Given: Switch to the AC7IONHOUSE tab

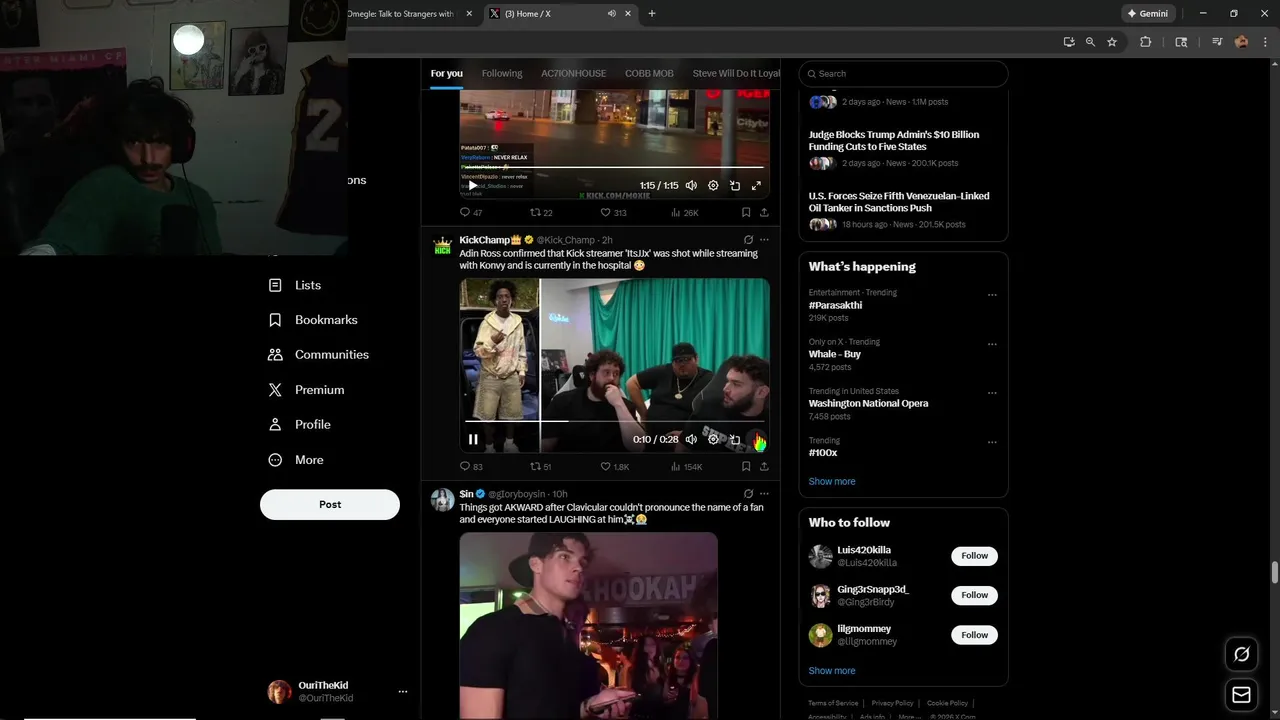Looking at the screenshot, I should [573, 73].
